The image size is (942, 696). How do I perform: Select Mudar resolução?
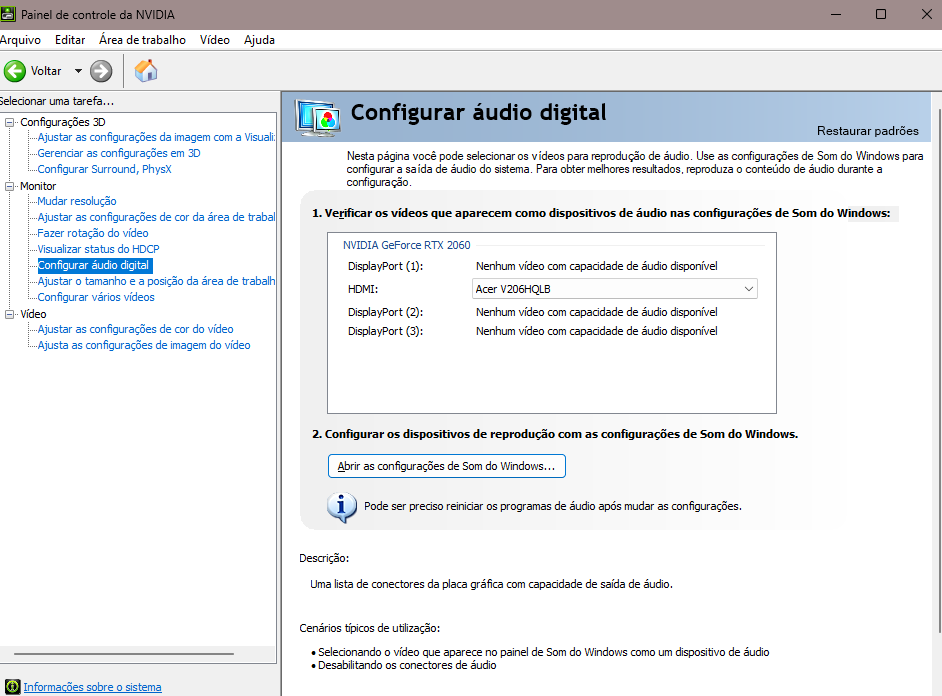tap(77, 201)
